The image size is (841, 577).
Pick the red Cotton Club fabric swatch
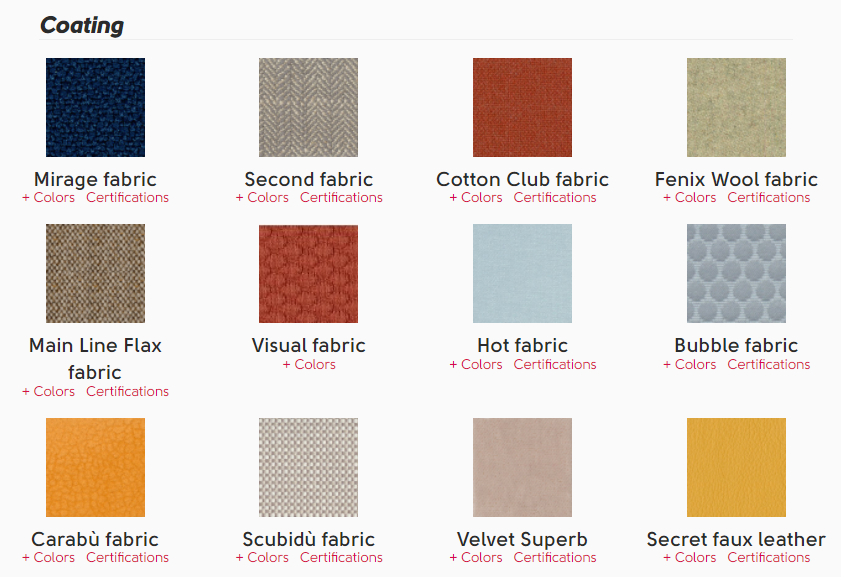[522, 107]
